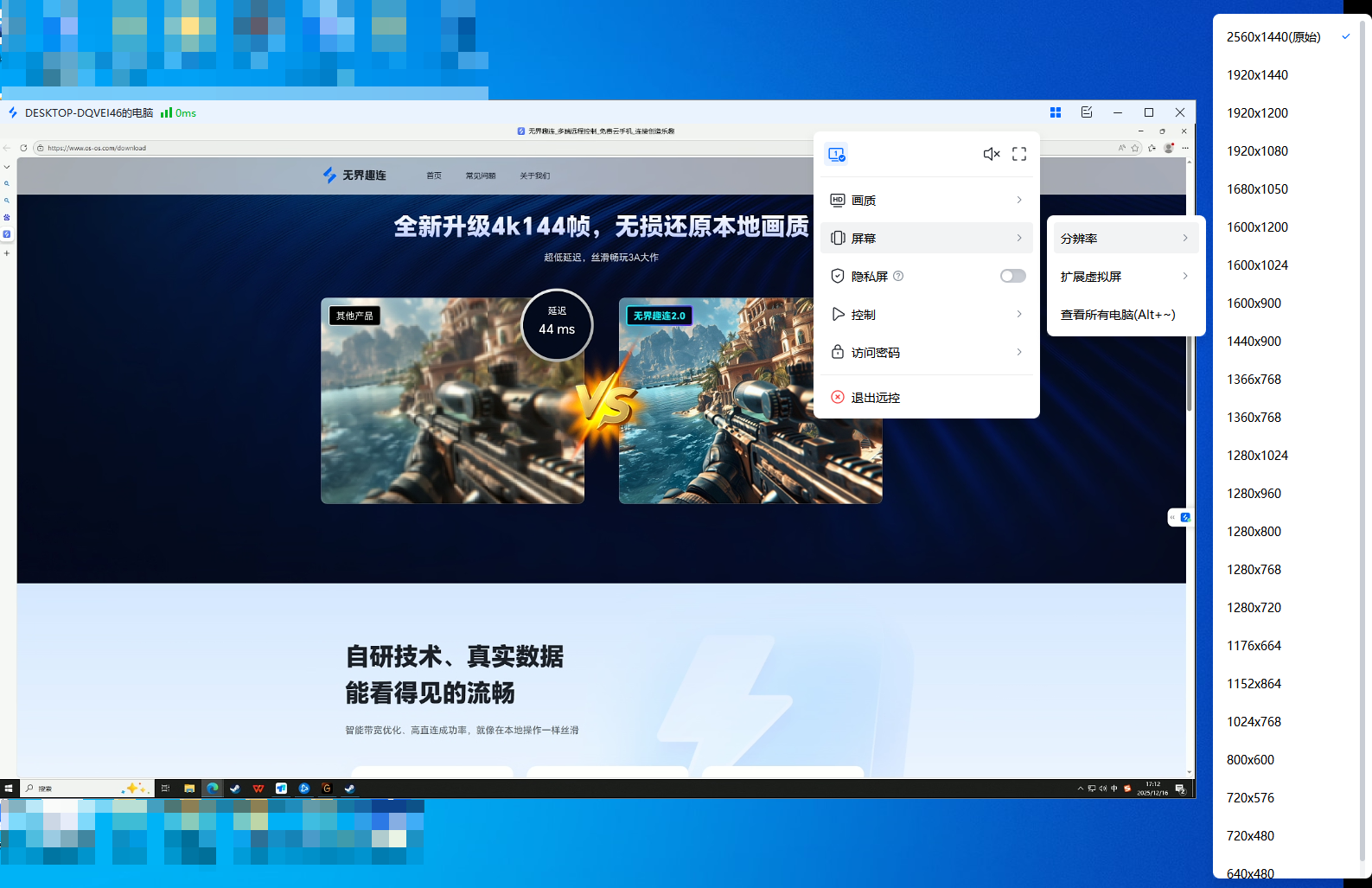Click the floating blue sidebar handle icon
Screen dimensions: 1372x888
point(1185,517)
